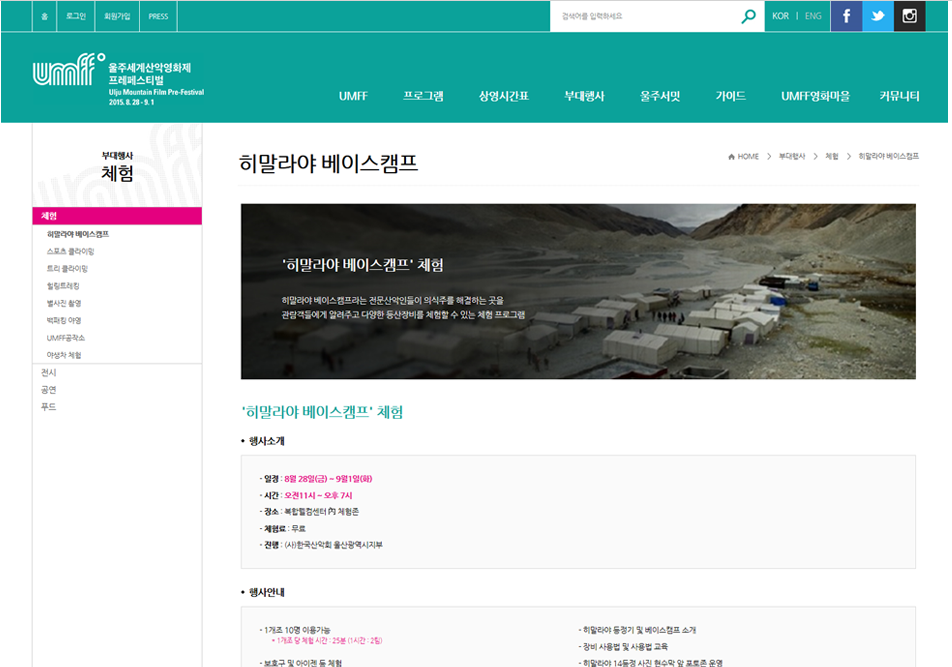
Task: Click the UMFF logo in header
Action: (x=68, y=72)
